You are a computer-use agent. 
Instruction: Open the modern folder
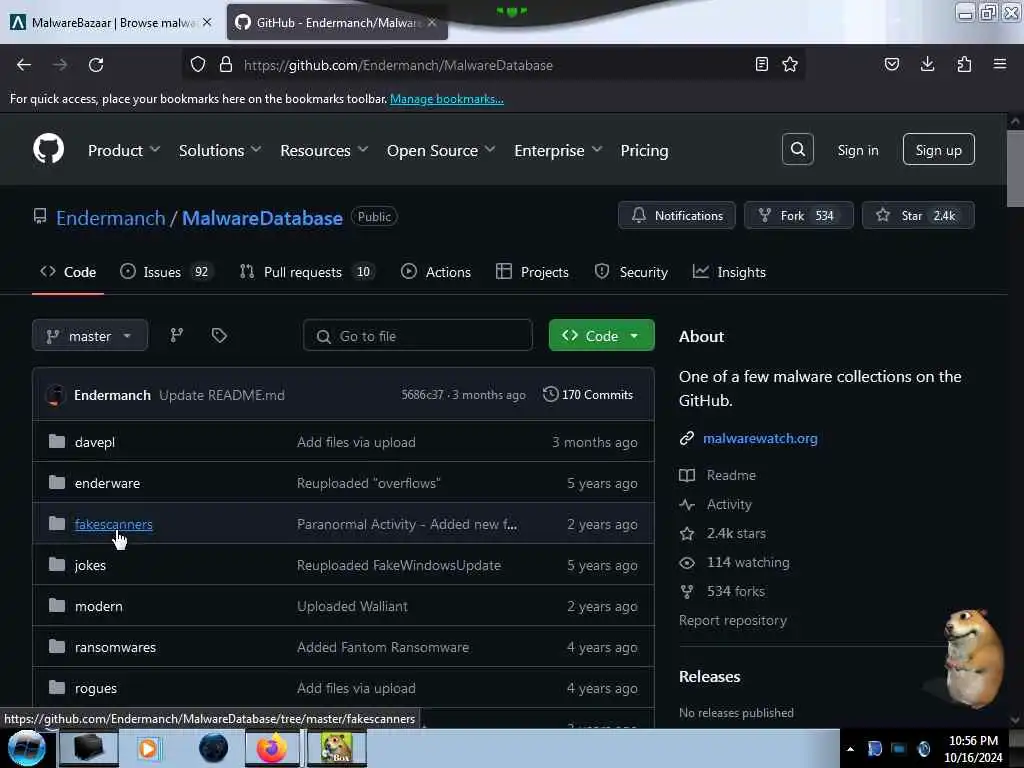(99, 606)
